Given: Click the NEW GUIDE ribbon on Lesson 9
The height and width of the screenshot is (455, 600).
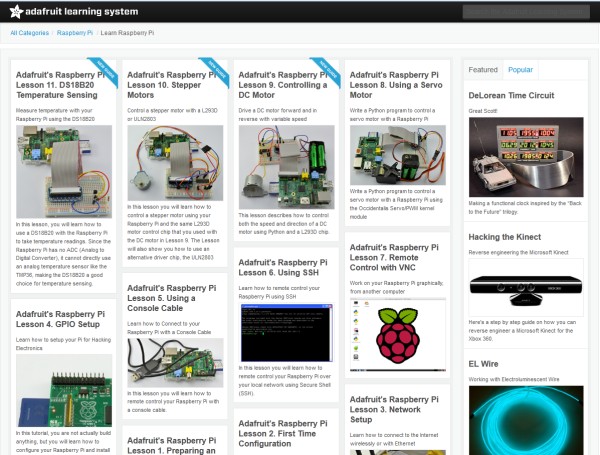Looking at the screenshot, I should (x=327, y=71).
